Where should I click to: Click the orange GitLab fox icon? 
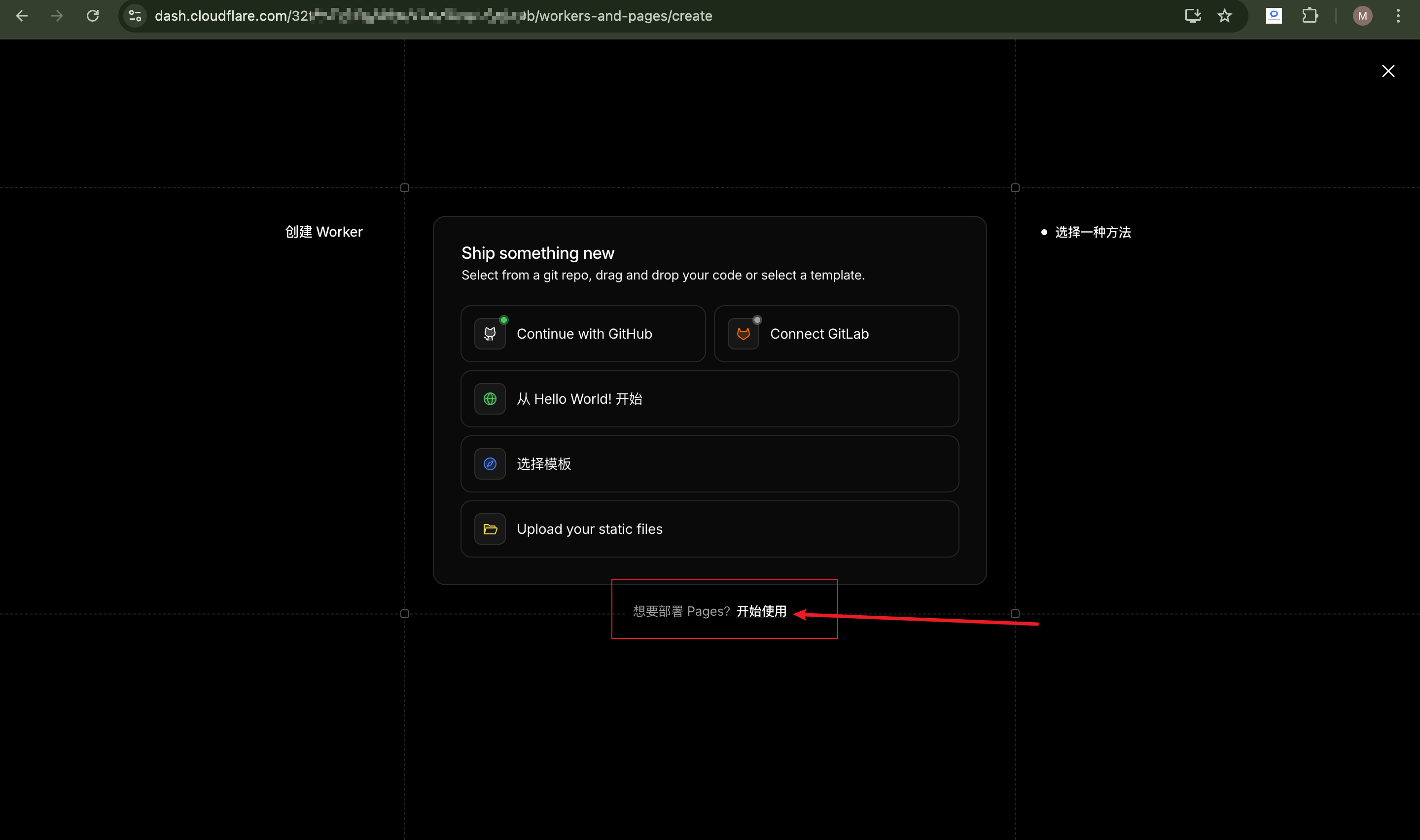tap(743, 334)
